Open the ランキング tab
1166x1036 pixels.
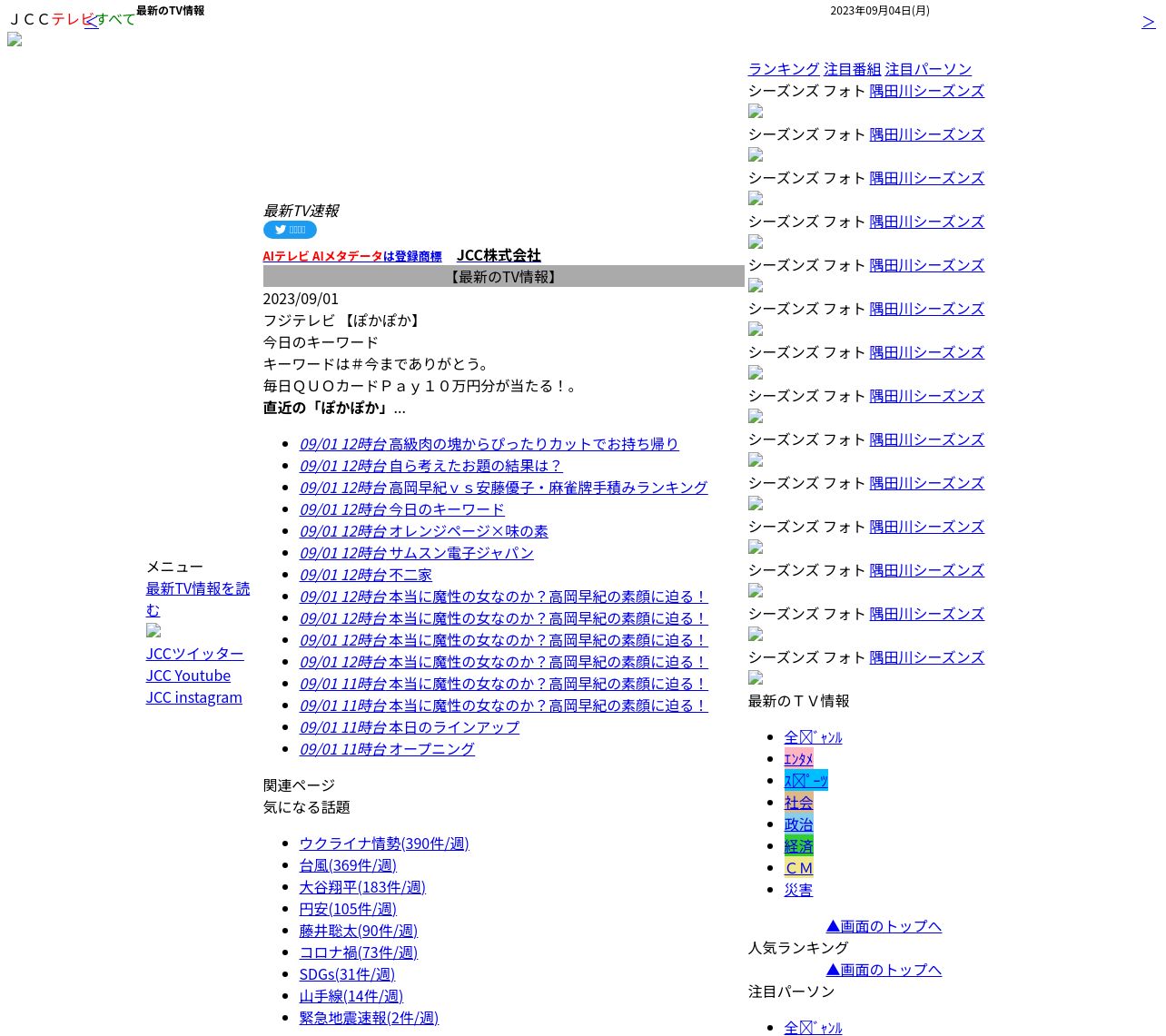click(784, 69)
